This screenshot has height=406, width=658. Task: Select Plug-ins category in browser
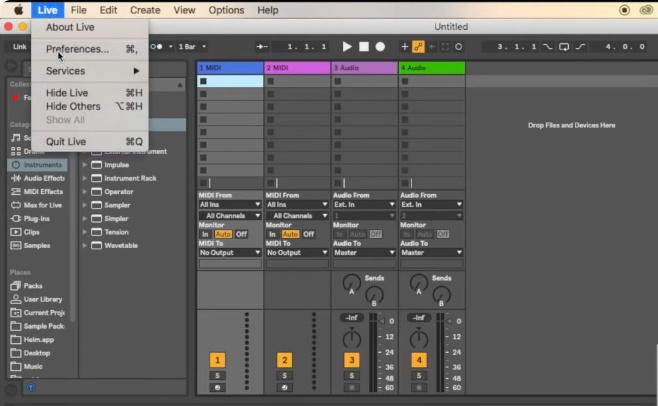point(30,218)
